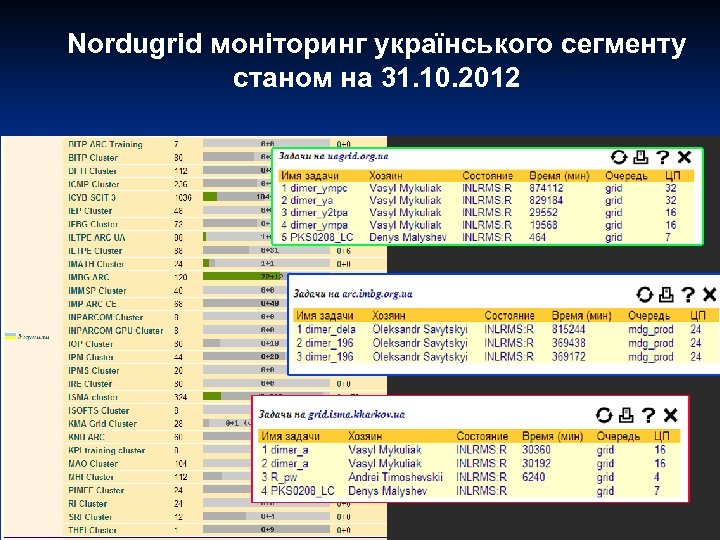
Task: Refresh the grid.isma.kharkov.ua jobs window
Action: 604,415
